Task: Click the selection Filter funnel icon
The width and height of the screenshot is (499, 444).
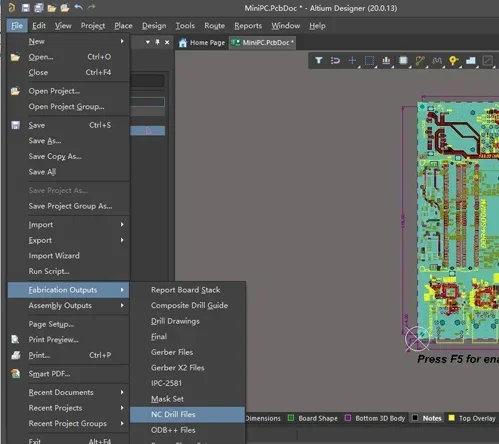Action: [x=319, y=60]
